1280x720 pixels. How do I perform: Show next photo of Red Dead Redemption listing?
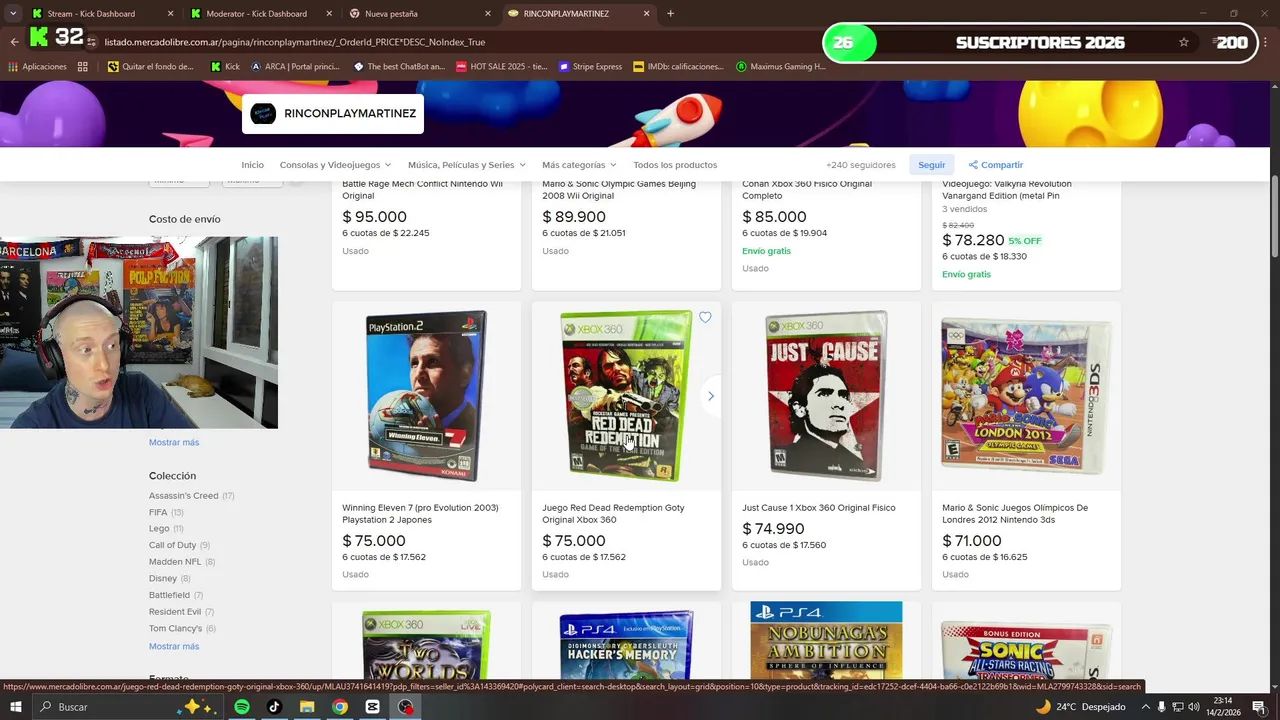pos(711,396)
